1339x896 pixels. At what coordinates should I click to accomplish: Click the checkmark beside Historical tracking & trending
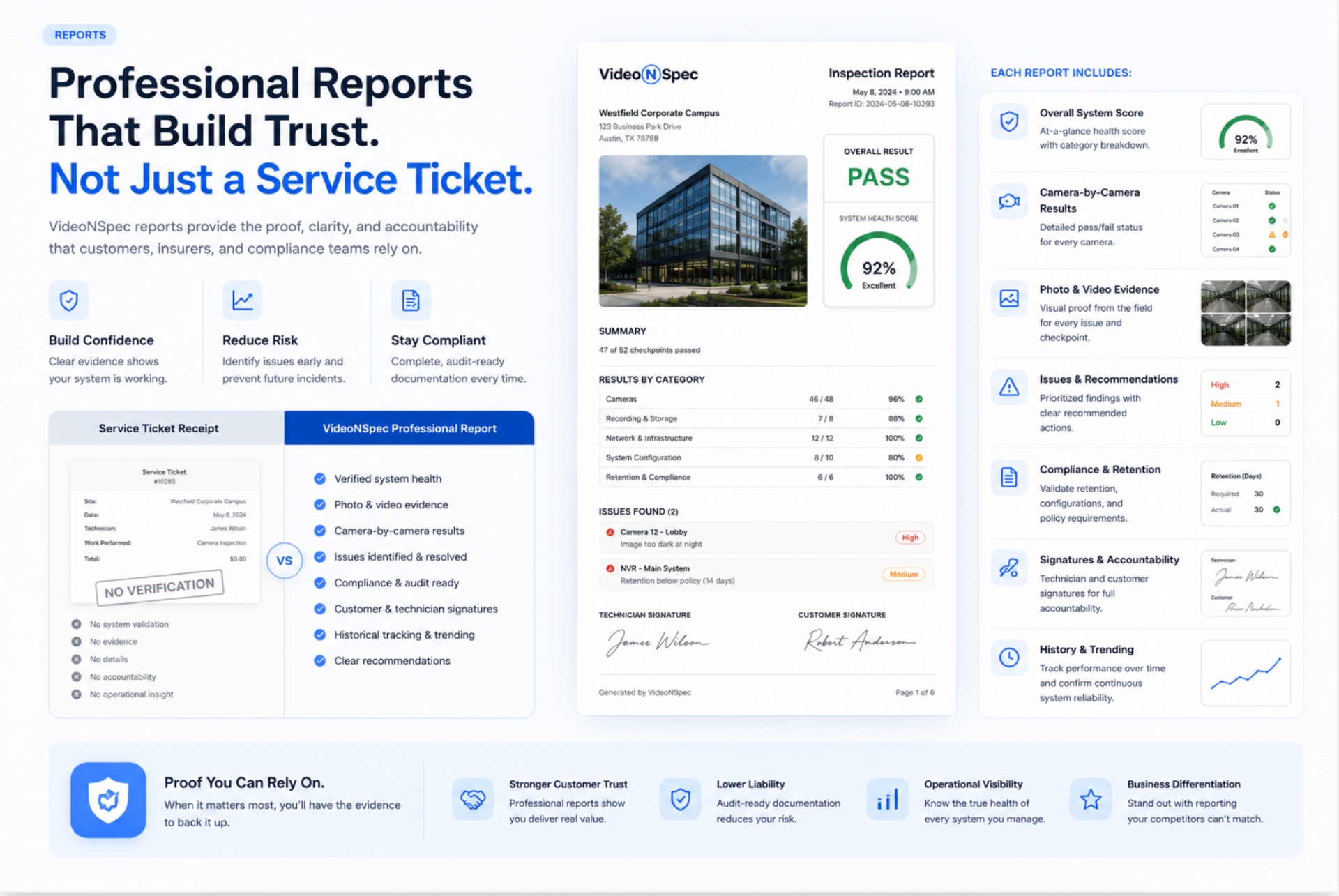click(x=319, y=635)
